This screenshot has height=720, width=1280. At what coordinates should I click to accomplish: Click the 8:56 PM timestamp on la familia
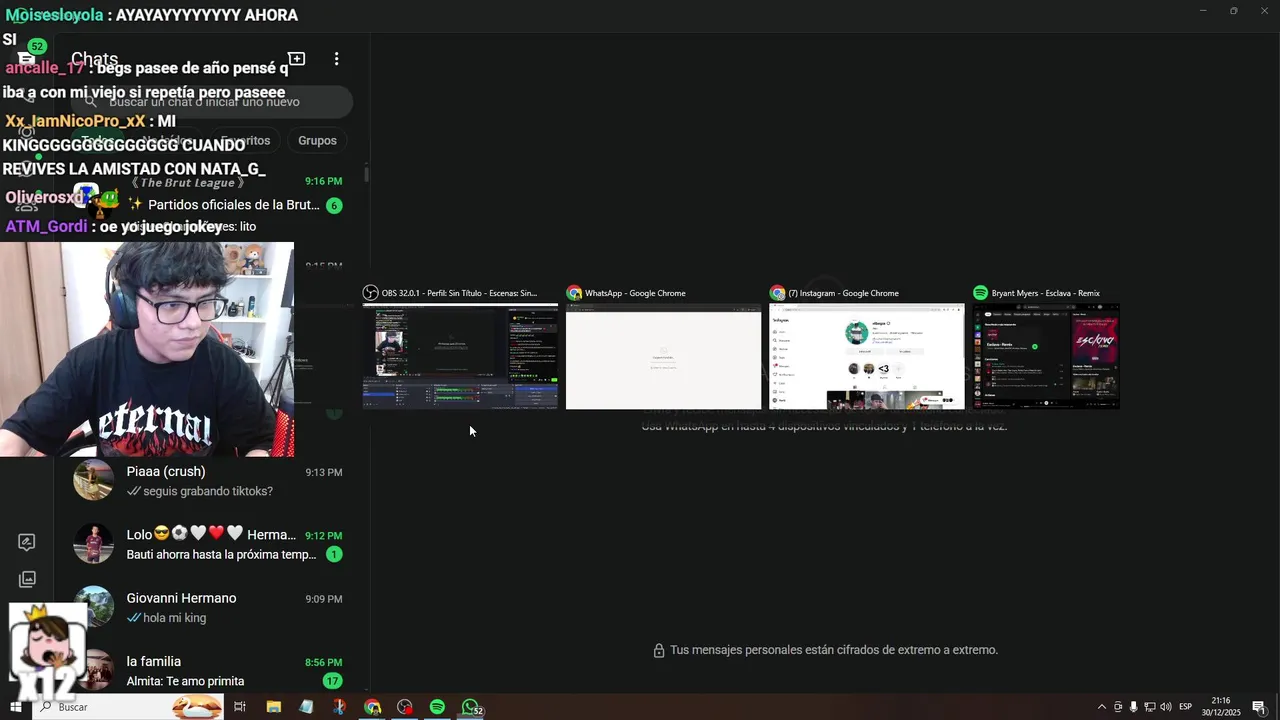click(x=324, y=662)
